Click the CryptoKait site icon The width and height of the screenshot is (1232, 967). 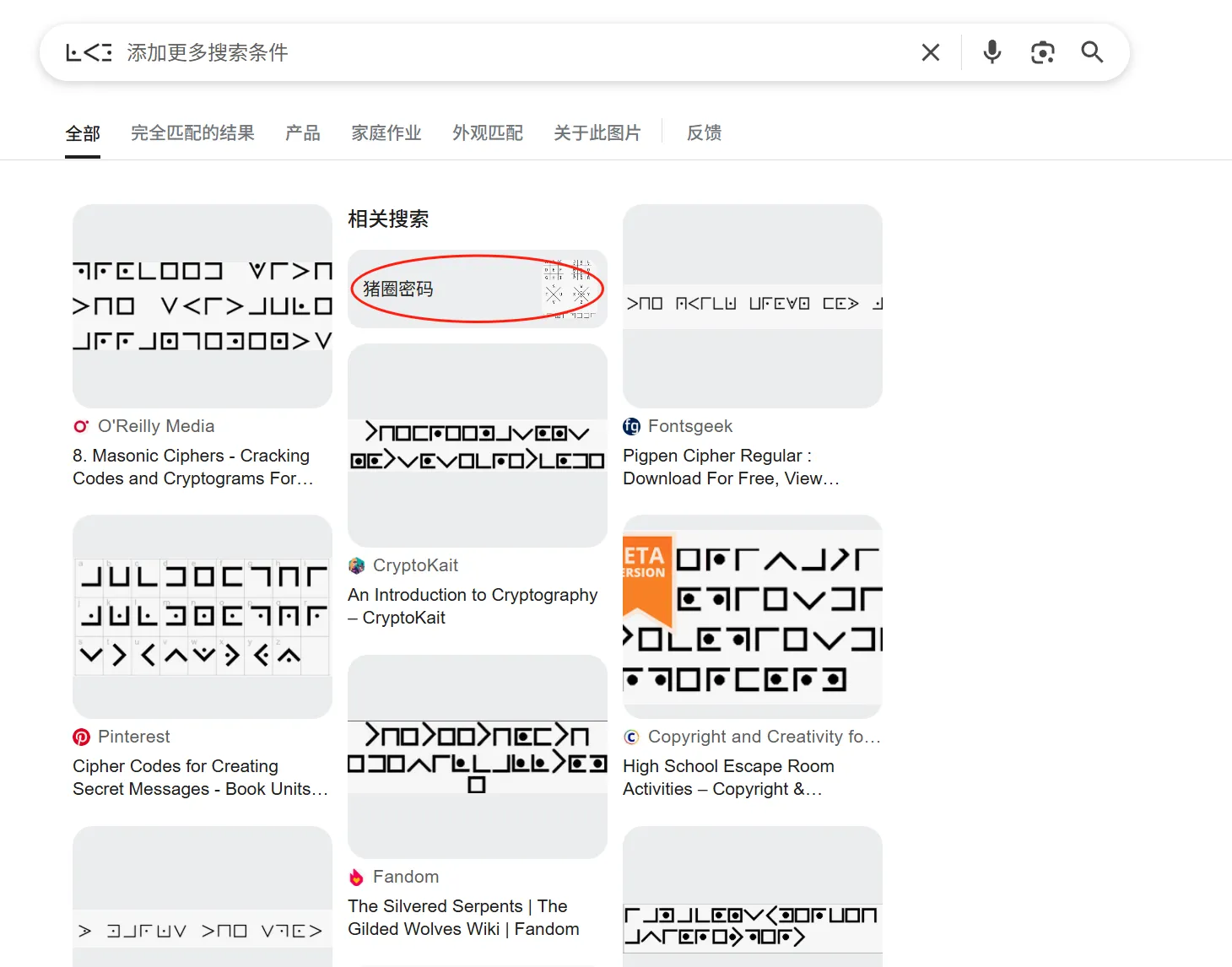click(x=356, y=565)
